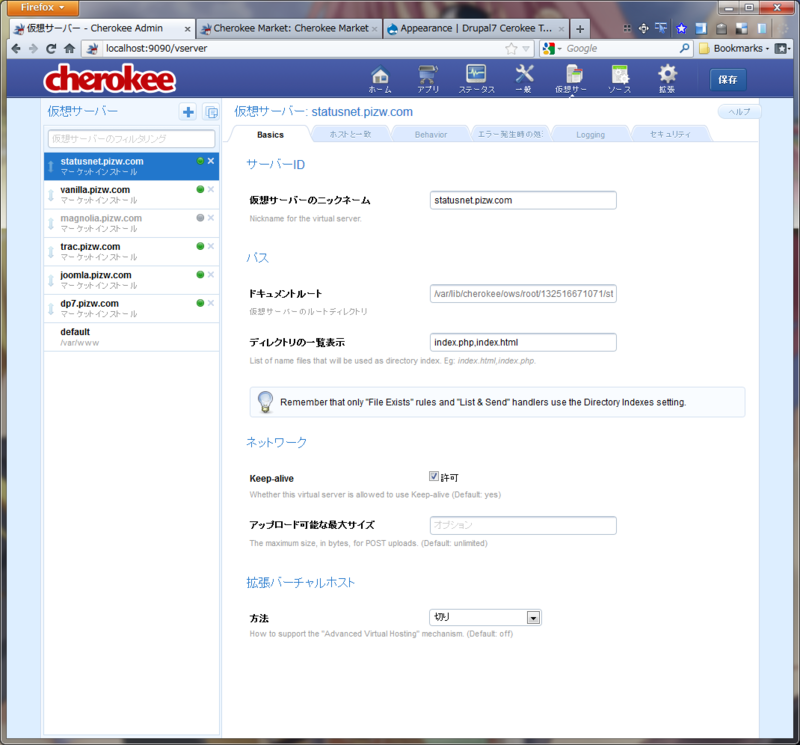Screen dimensions: 800x745
Task: Toggle green status dot of statusnet.pizw.com
Action: pos(200,161)
